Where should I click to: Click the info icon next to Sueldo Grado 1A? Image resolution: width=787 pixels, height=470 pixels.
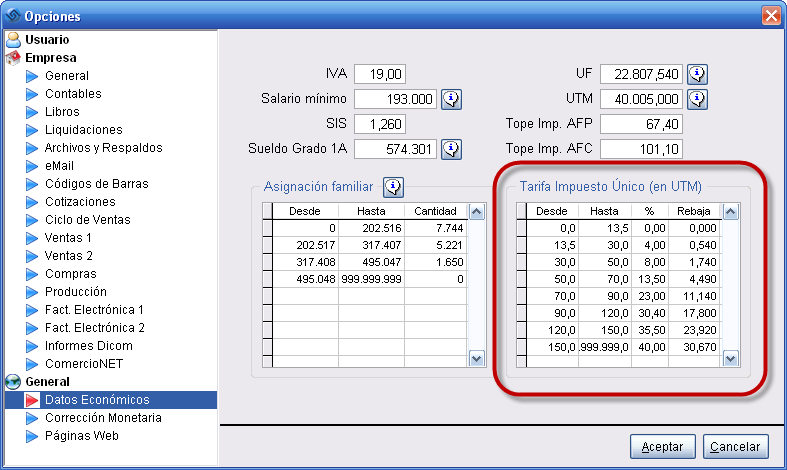(x=451, y=149)
